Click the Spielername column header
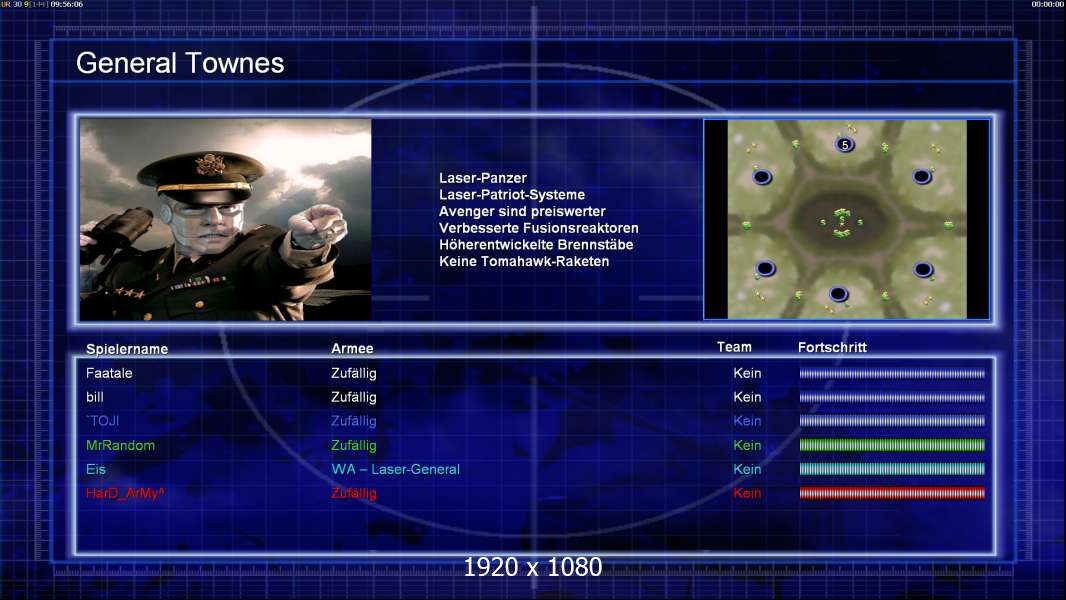1066x600 pixels. [127, 349]
